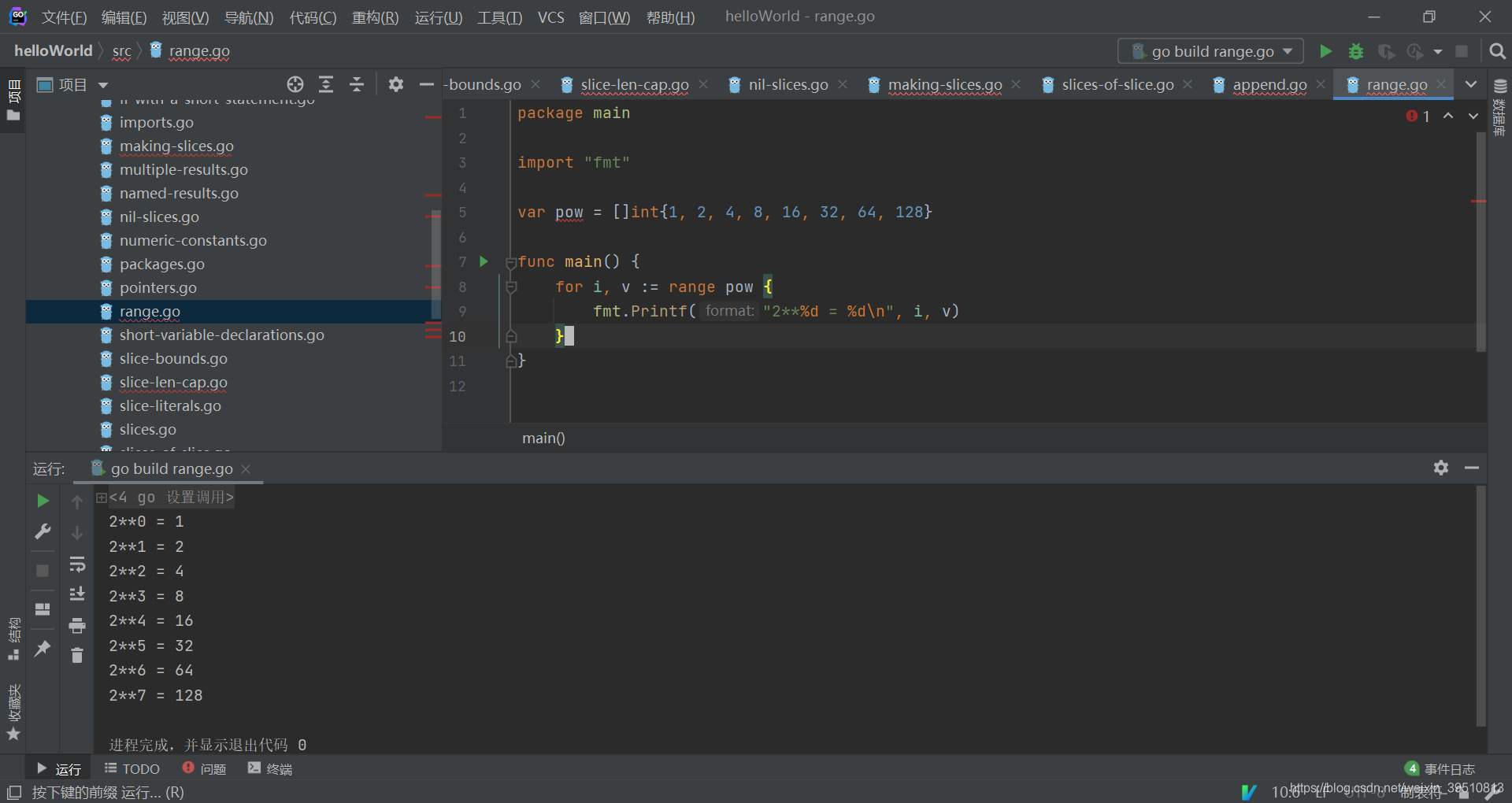Expand the folded go setup call line
1512x803 pixels.
tap(102, 498)
